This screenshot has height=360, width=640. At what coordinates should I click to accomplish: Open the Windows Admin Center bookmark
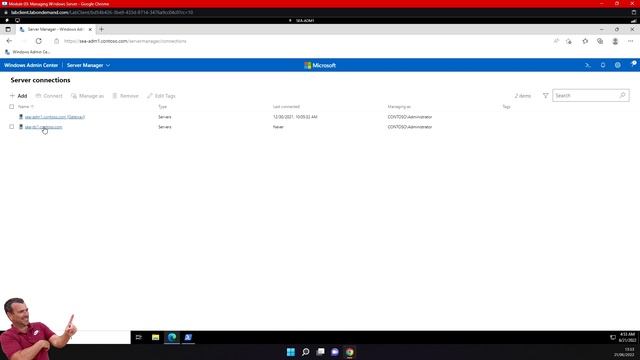coord(27,52)
